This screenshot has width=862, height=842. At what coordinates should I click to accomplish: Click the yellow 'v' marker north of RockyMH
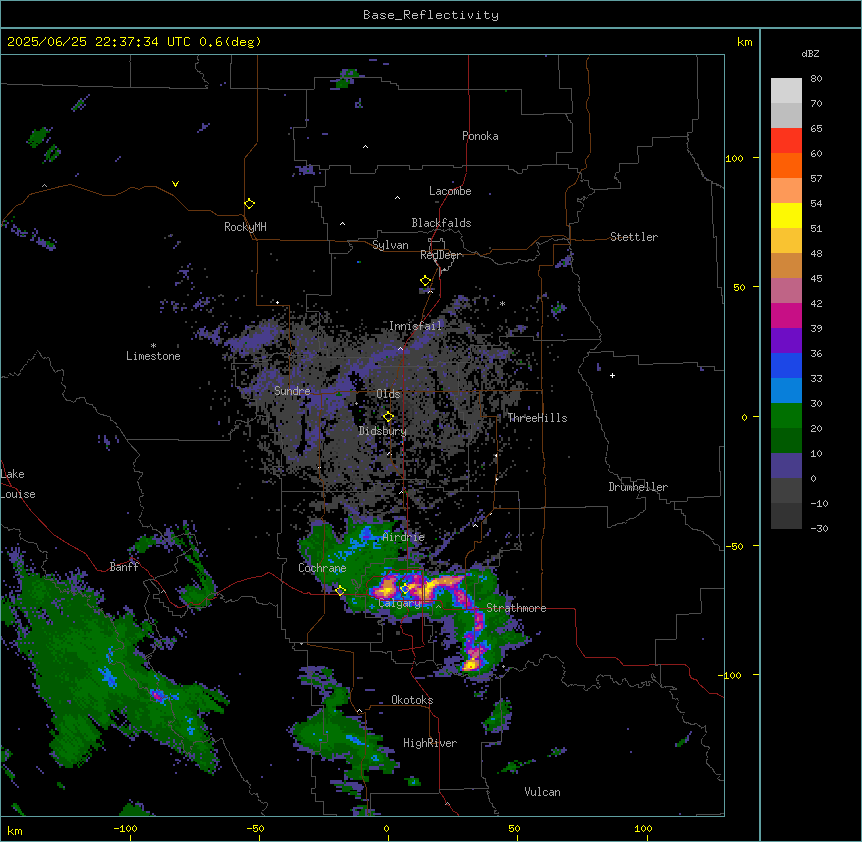pyautogui.click(x=175, y=184)
